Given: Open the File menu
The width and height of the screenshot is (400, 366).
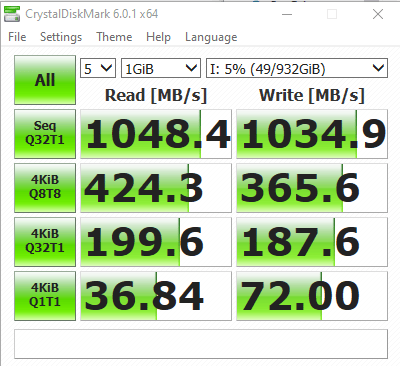Looking at the screenshot, I should [x=17, y=37].
